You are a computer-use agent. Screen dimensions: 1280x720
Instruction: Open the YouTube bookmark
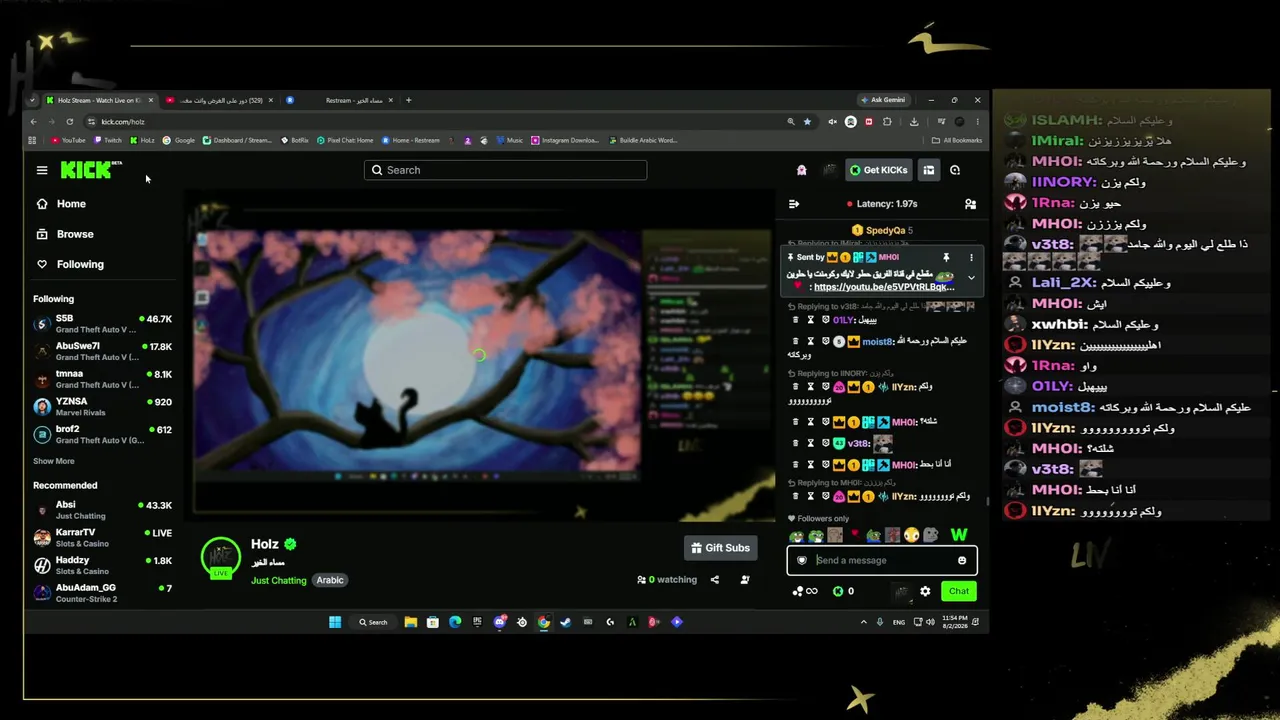coord(68,140)
